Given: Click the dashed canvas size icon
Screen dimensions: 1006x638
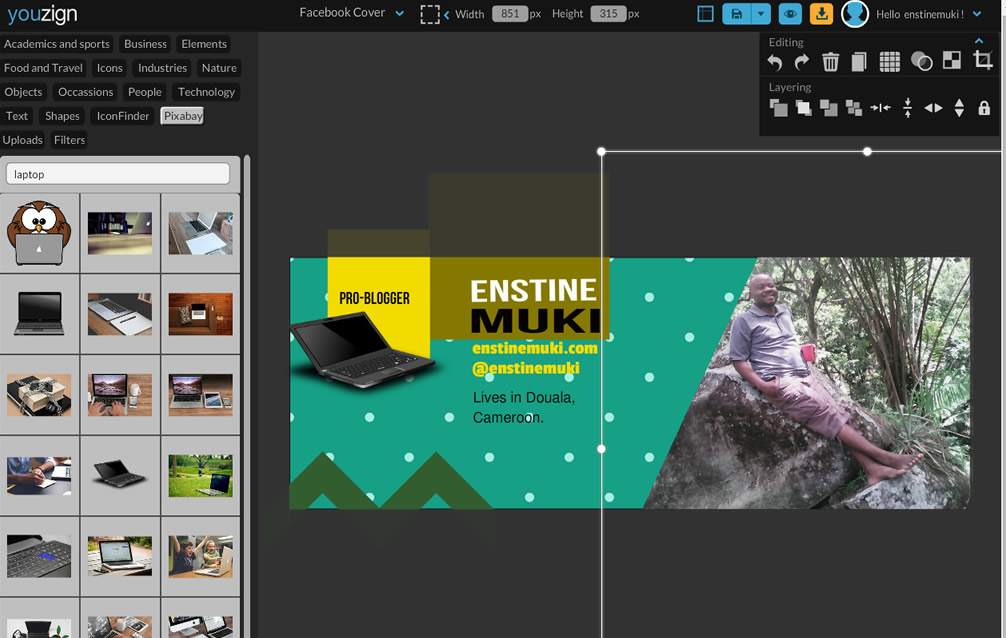Looking at the screenshot, I should 430,14.
